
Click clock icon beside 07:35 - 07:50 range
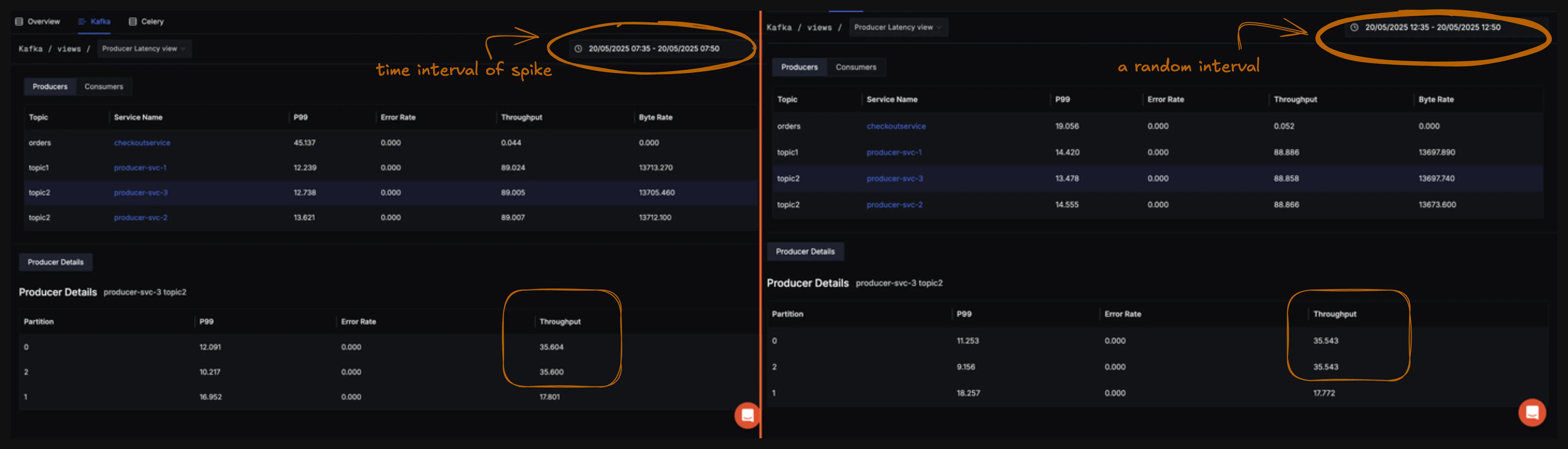click(x=578, y=49)
